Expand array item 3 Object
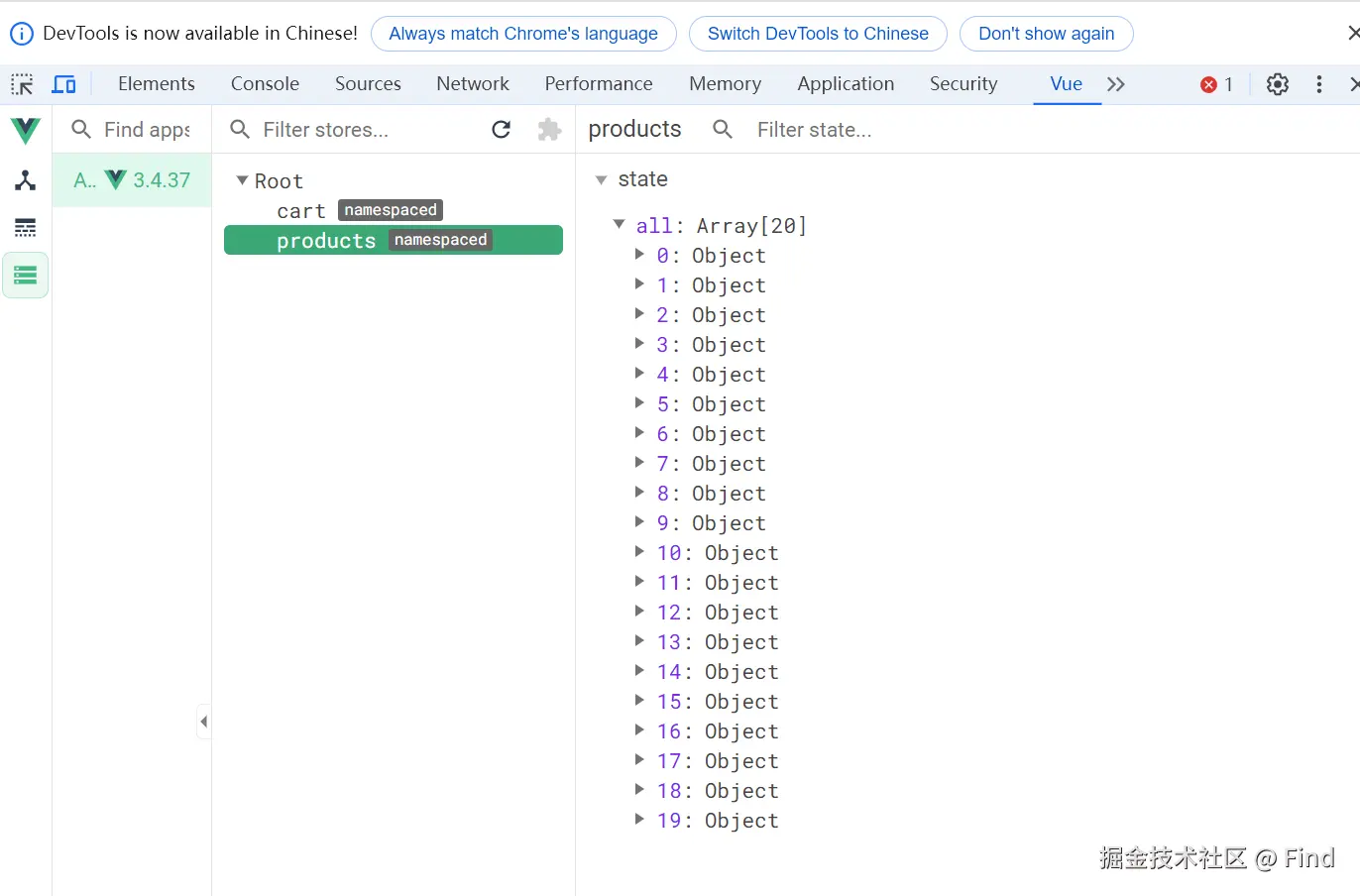 pos(639,344)
